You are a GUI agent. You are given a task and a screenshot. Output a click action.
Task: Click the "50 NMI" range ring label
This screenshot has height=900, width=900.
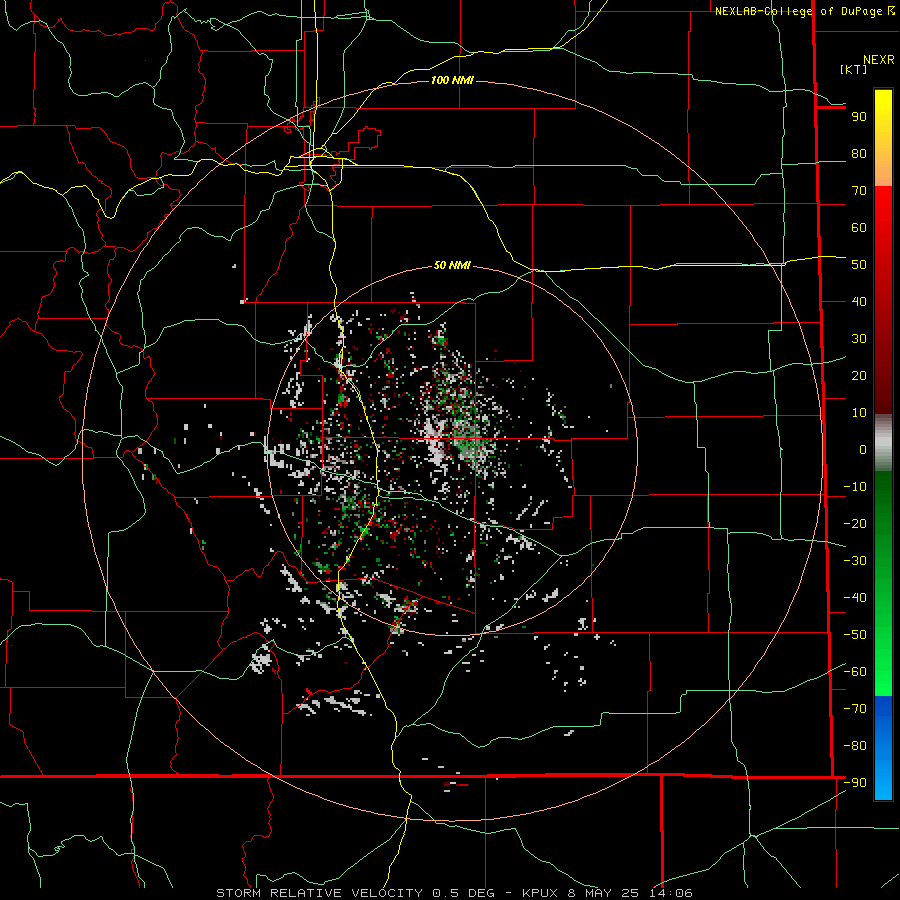(452, 265)
